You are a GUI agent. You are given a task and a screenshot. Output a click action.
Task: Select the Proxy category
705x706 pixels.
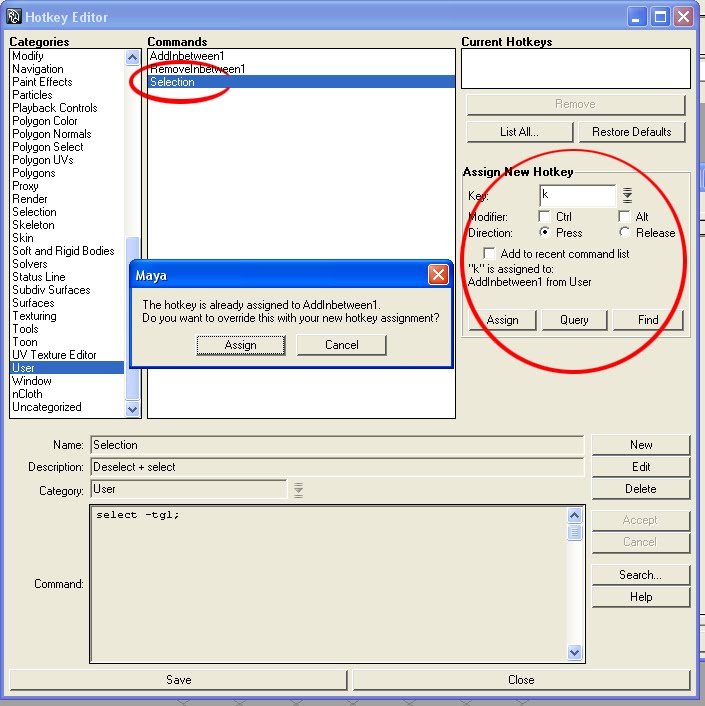(67, 186)
